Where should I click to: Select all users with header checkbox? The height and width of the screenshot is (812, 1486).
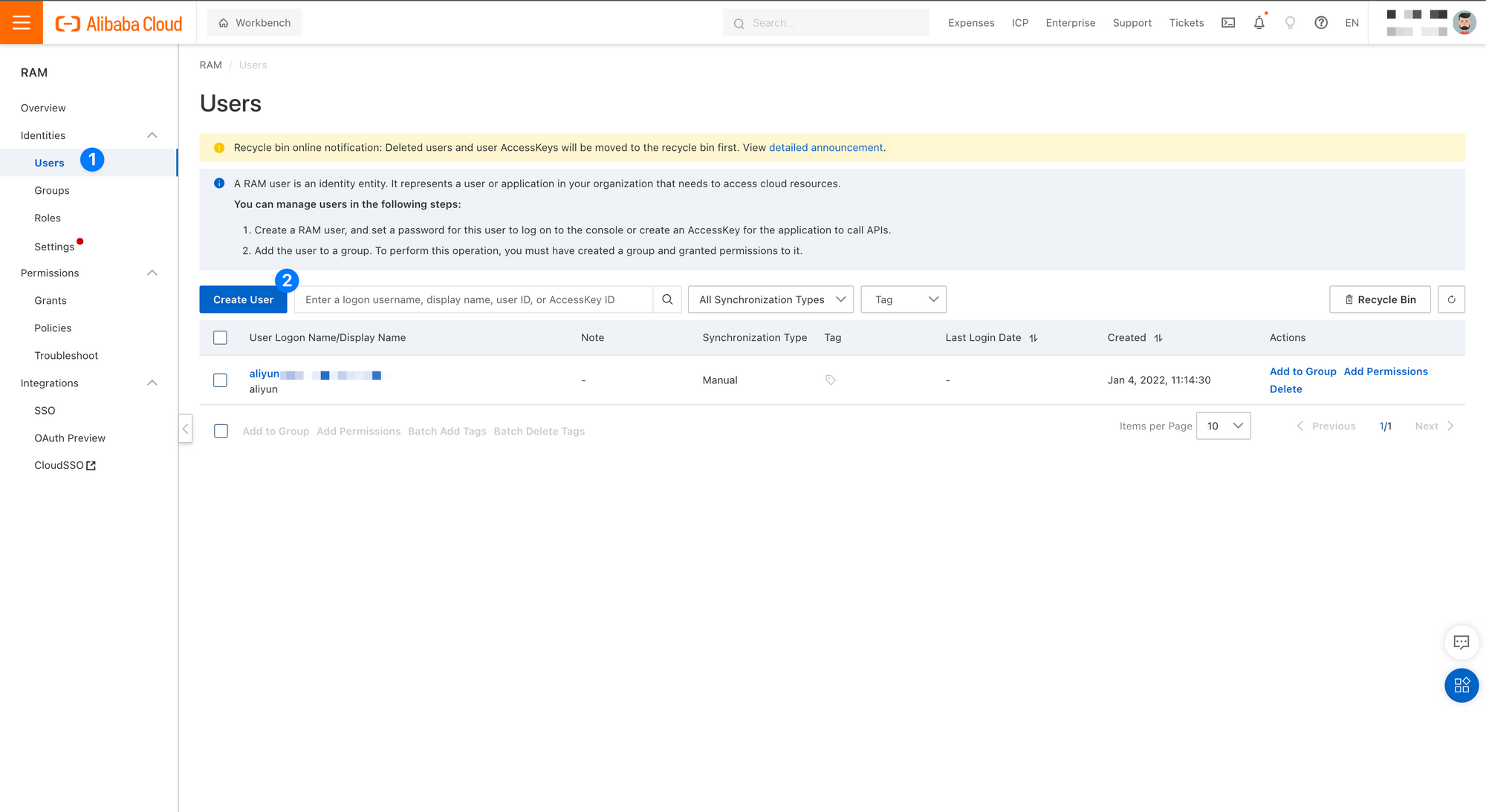(x=220, y=337)
